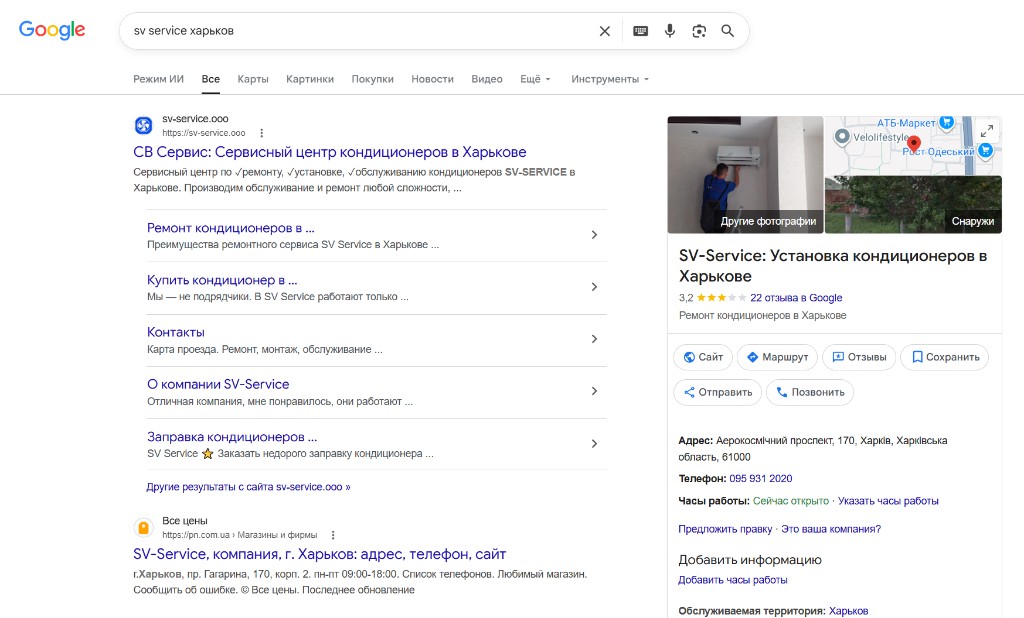The image size is (1024, 618).
Task: Click the Все цены site favicon
Action: click(144, 527)
